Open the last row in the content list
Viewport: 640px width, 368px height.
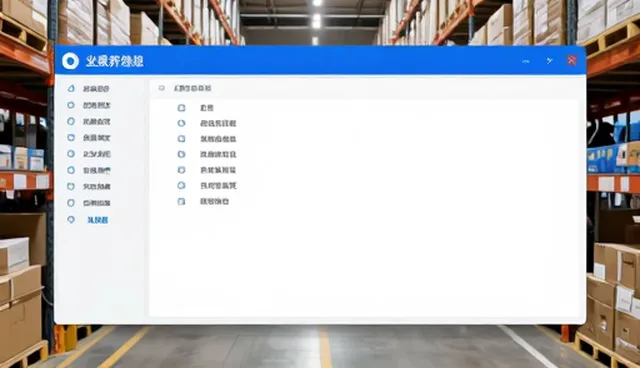click(x=203, y=201)
